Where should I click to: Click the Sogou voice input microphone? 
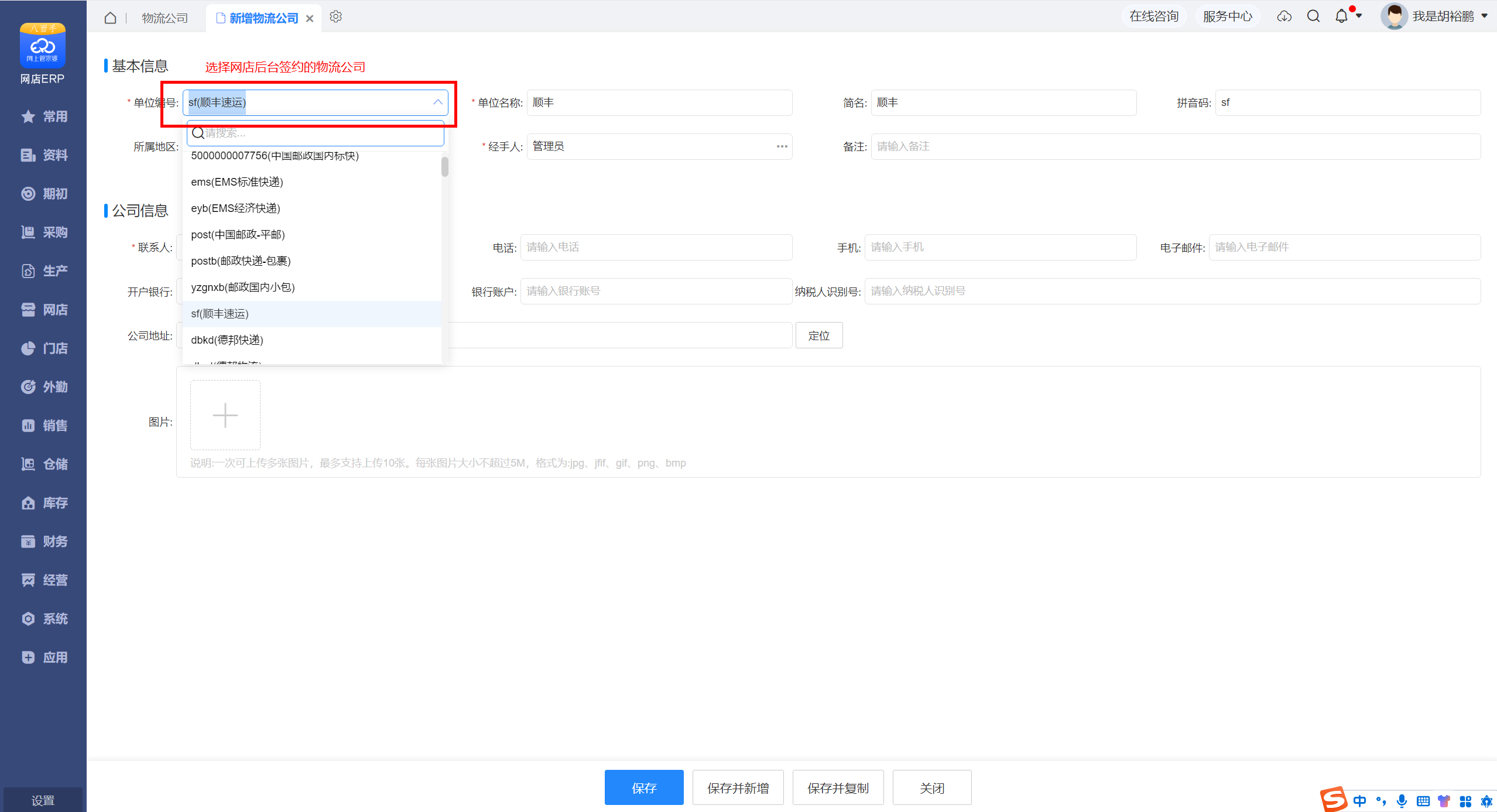click(1402, 801)
